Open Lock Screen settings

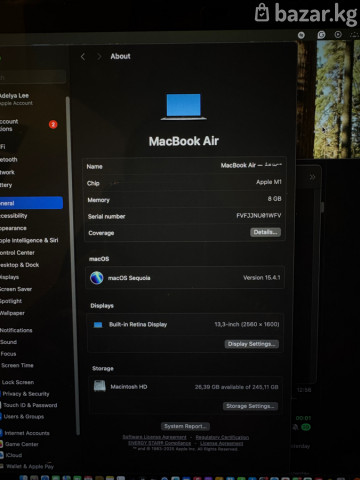tap(18, 382)
